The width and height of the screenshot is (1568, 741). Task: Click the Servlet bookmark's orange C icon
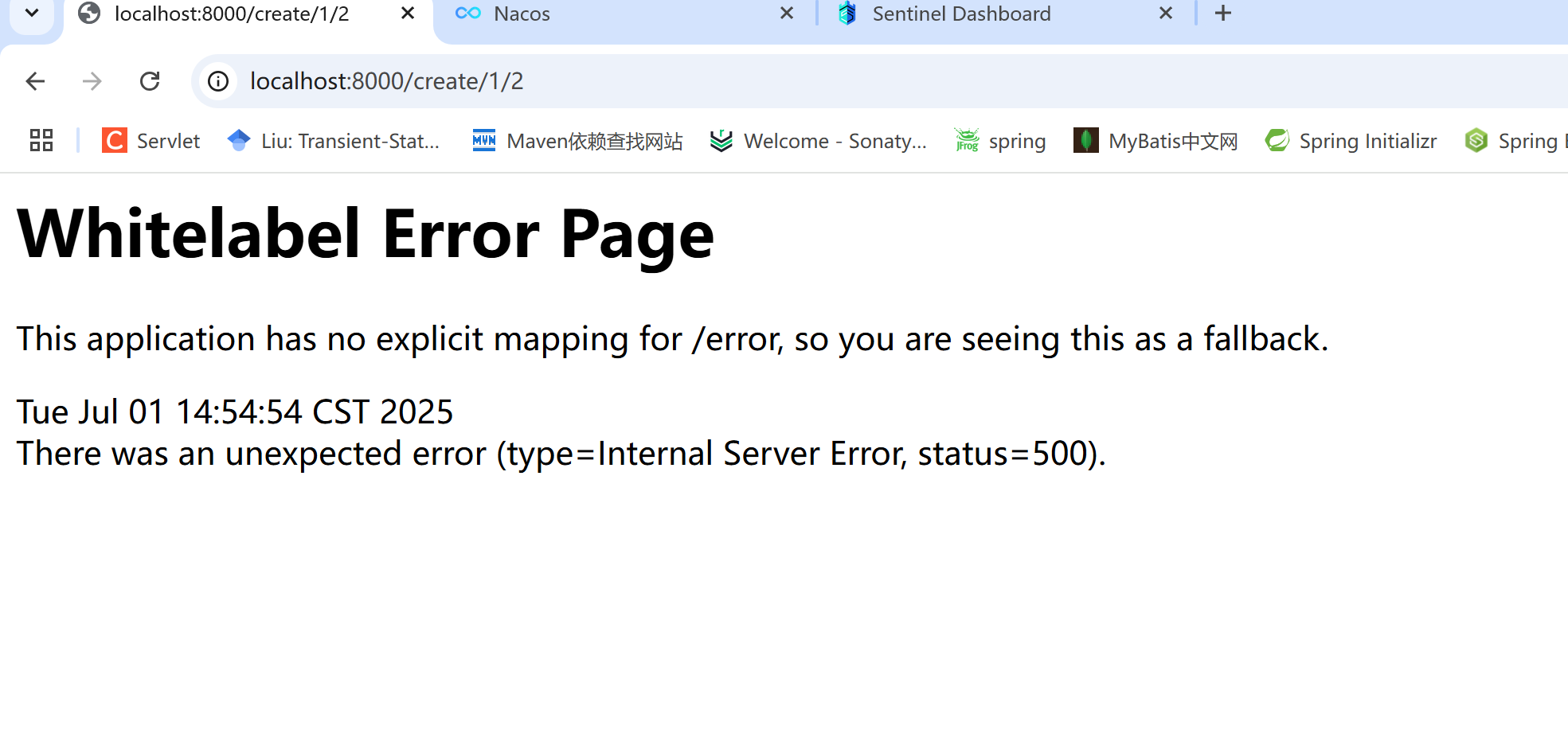pos(115,141)
